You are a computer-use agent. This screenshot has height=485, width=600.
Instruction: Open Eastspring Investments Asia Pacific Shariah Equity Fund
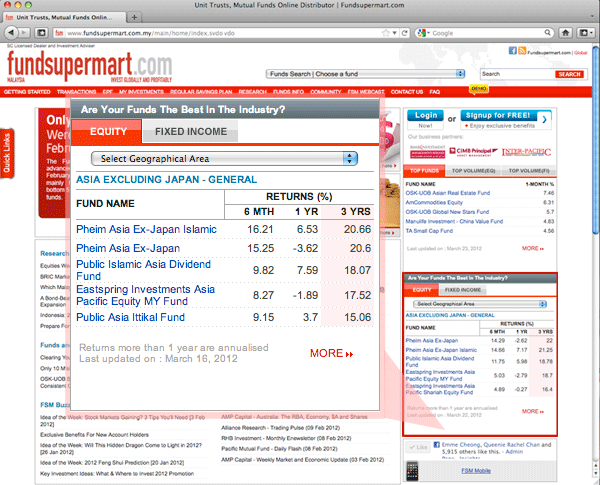pos(440,389)
